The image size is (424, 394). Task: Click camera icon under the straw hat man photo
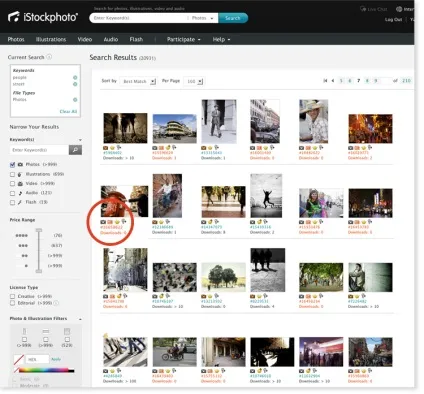coord(302,148)
